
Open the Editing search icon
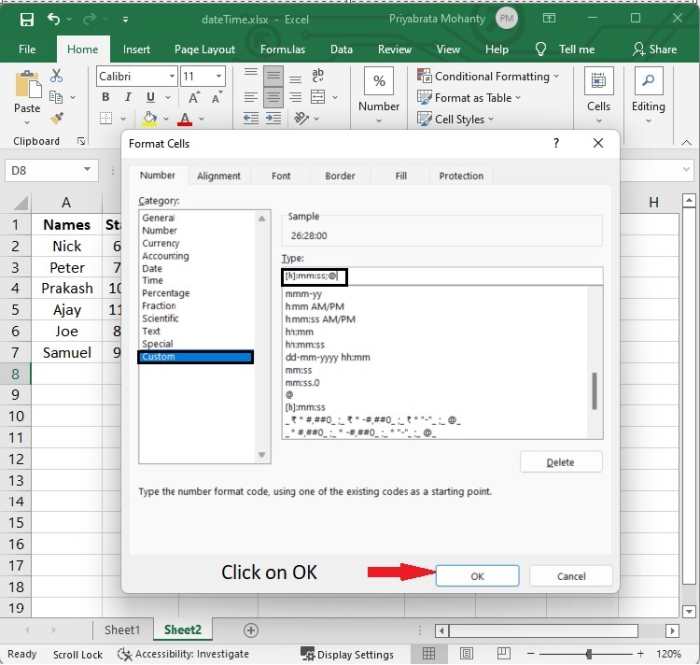648,81
